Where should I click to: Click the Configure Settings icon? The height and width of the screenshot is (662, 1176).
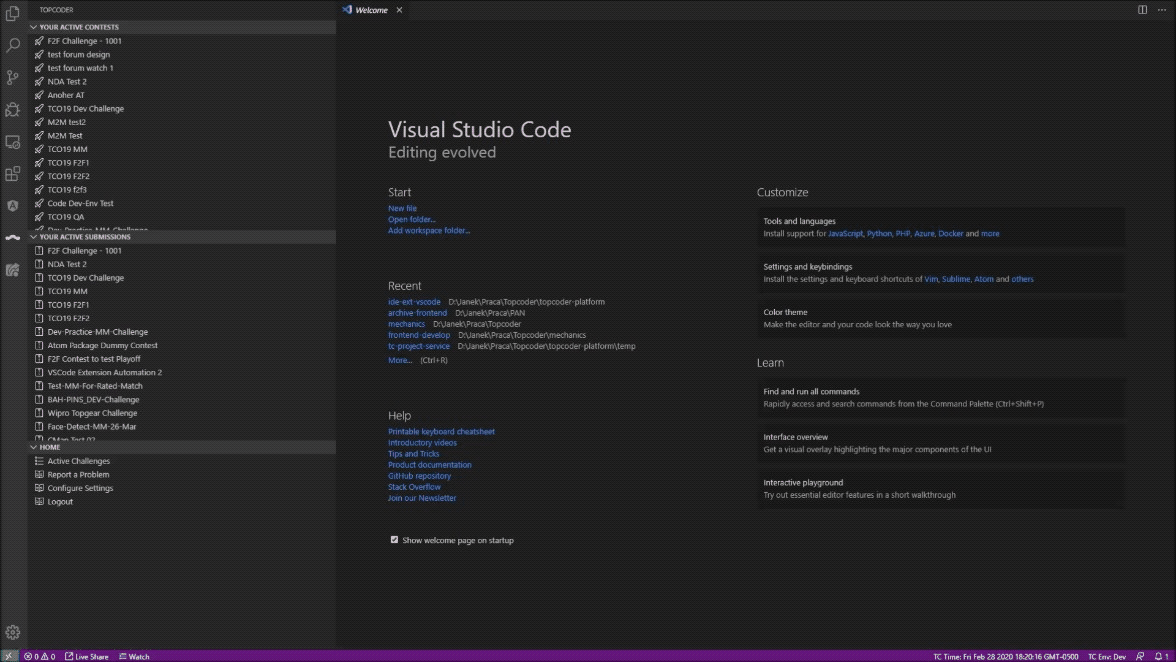pyautogui.click(x=39, y=488)
